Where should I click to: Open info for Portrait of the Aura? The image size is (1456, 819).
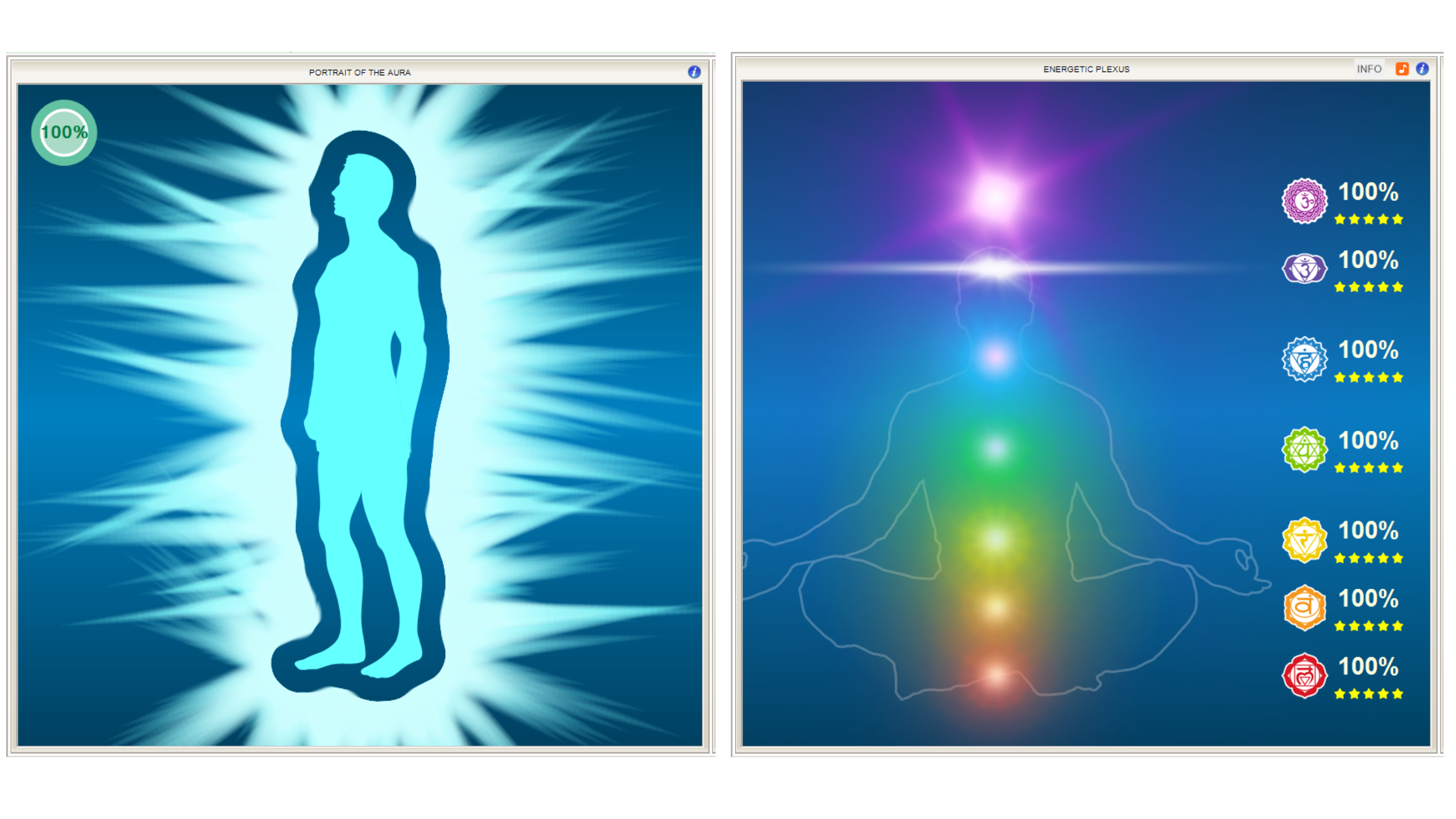click(x=694, y=72)
